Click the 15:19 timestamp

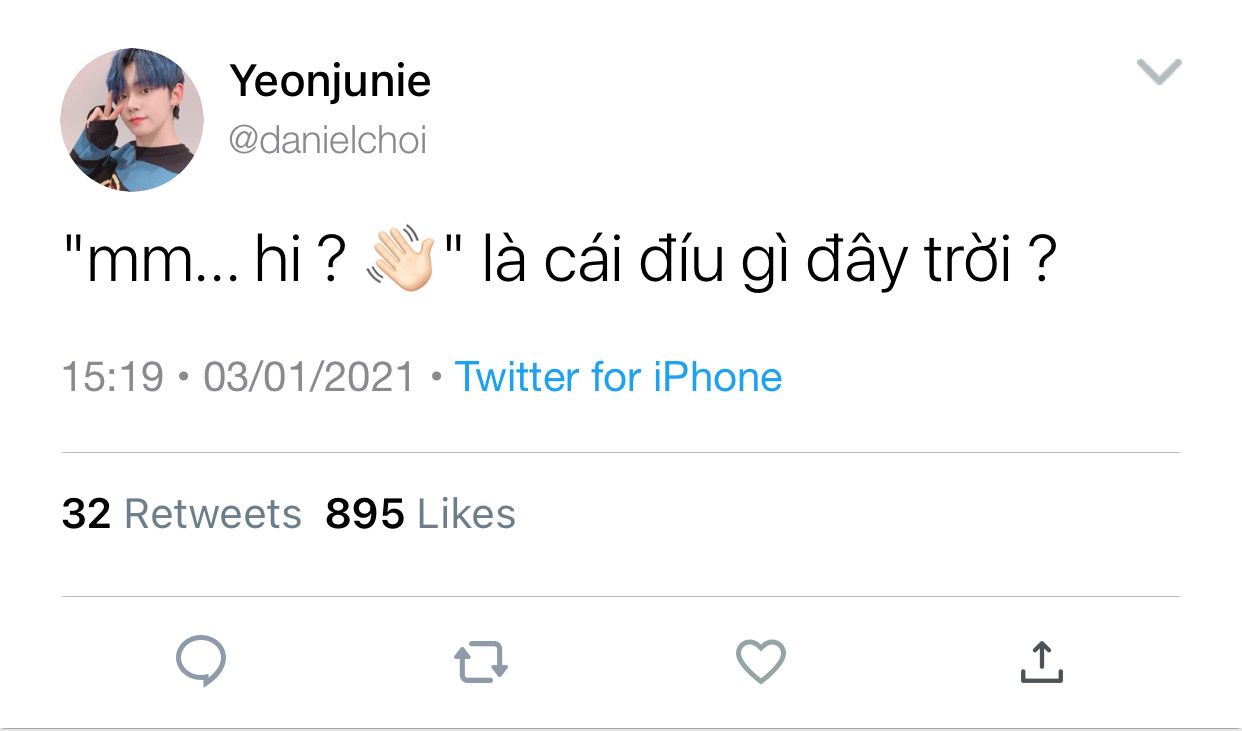[112, 377]
